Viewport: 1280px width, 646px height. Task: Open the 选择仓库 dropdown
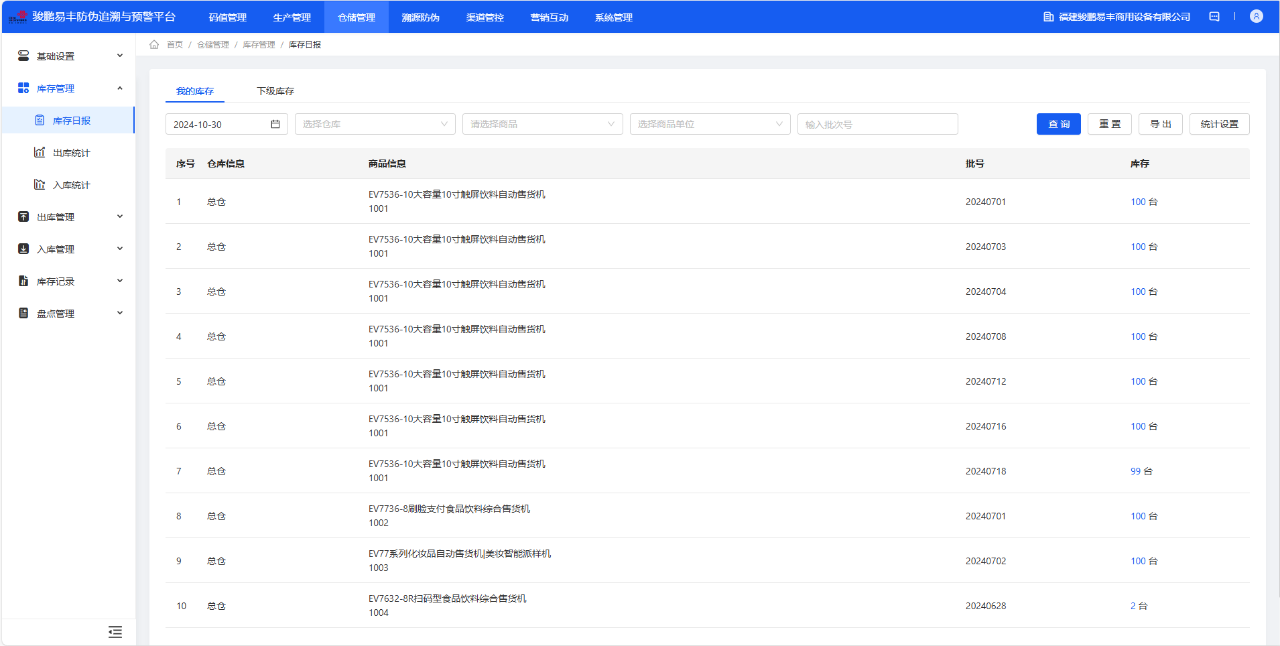coord(375,124)
